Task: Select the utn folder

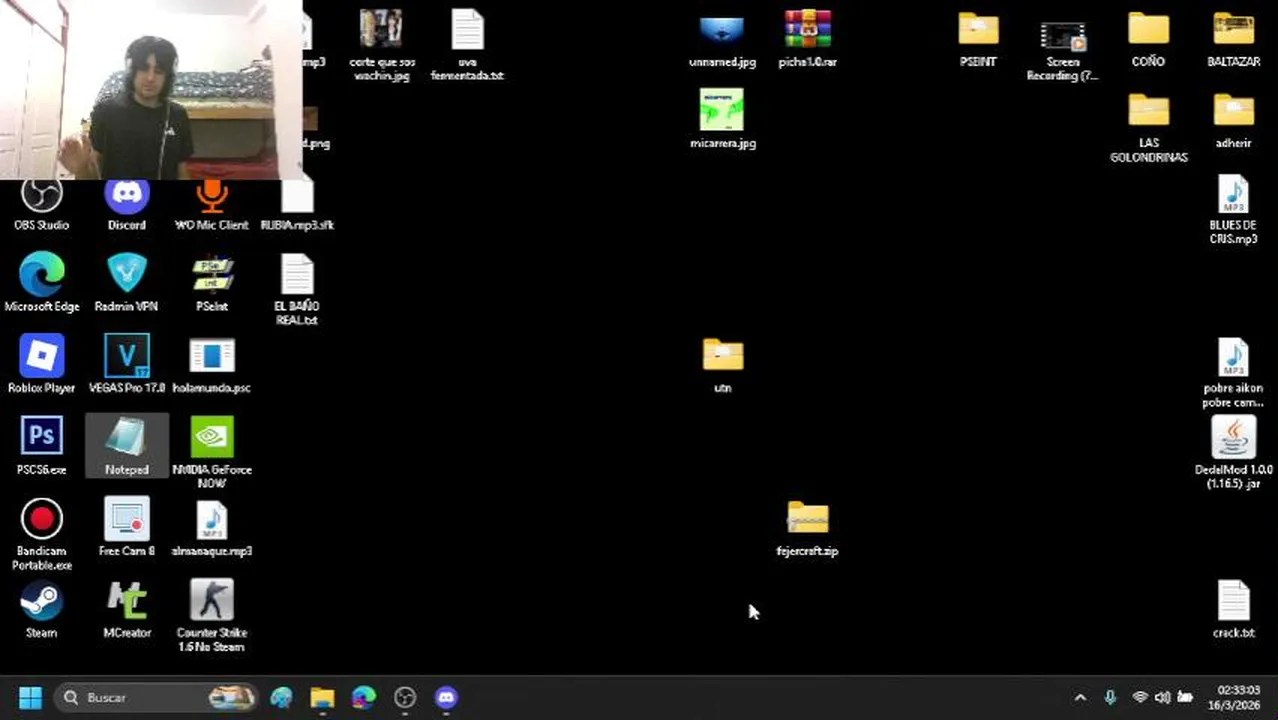Action: [722, 365]
